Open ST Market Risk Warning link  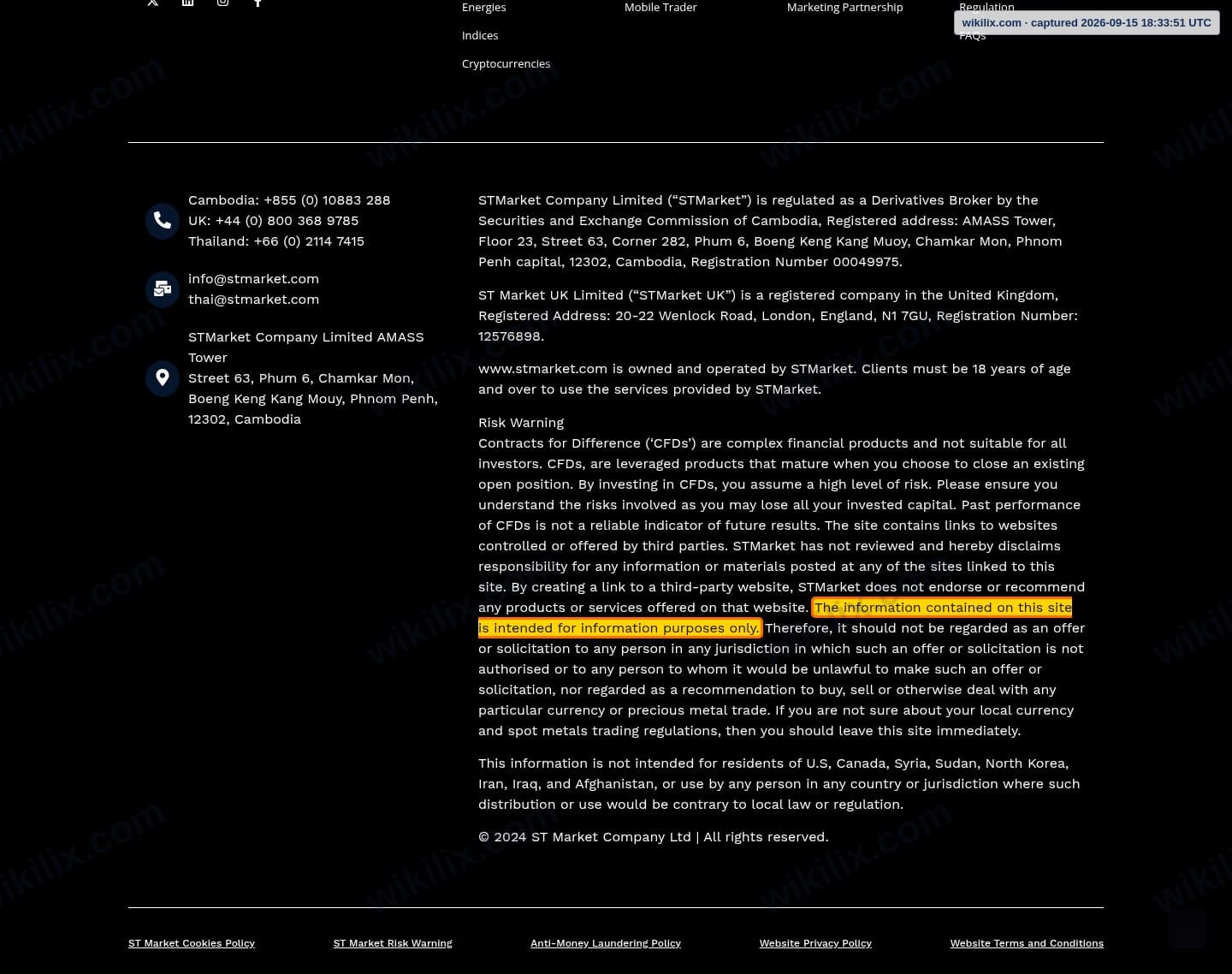tap(393, 943)
